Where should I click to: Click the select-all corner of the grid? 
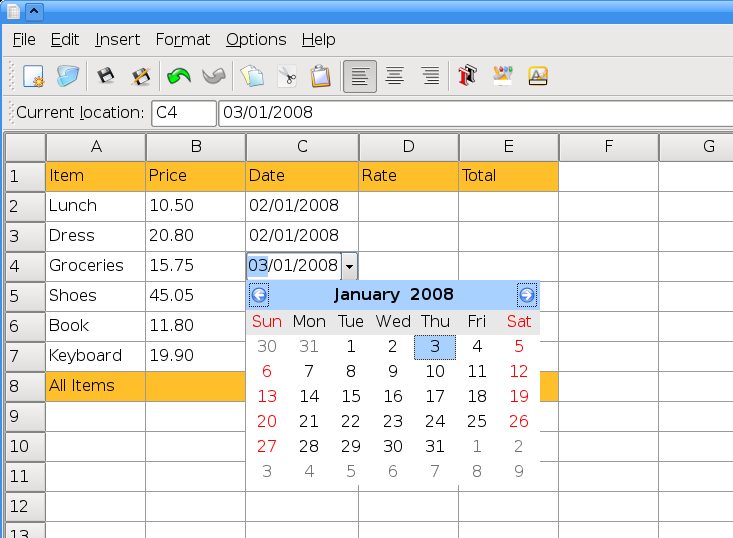[25, 147]
